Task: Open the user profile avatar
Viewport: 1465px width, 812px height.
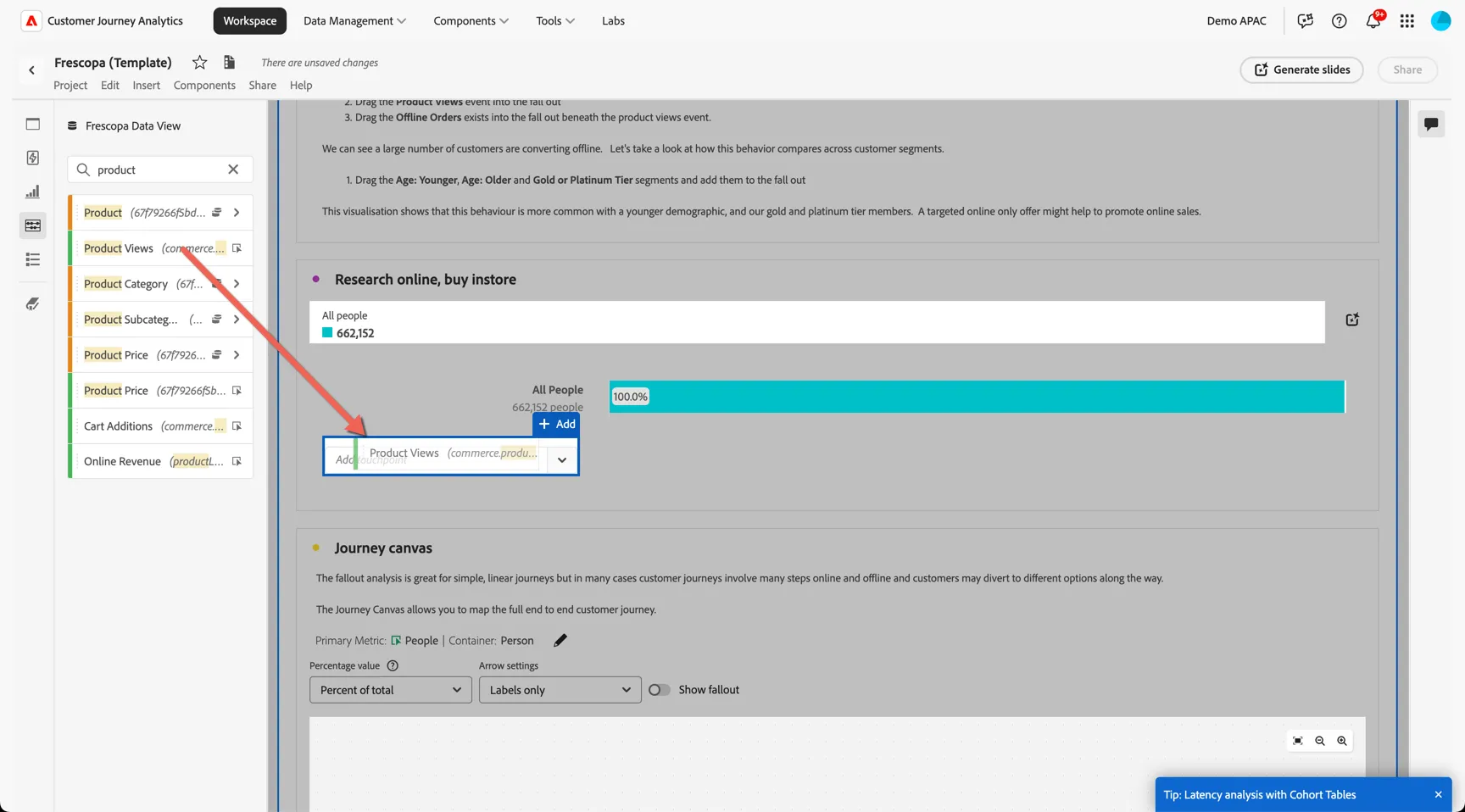Action: [x=1441, y=21]
